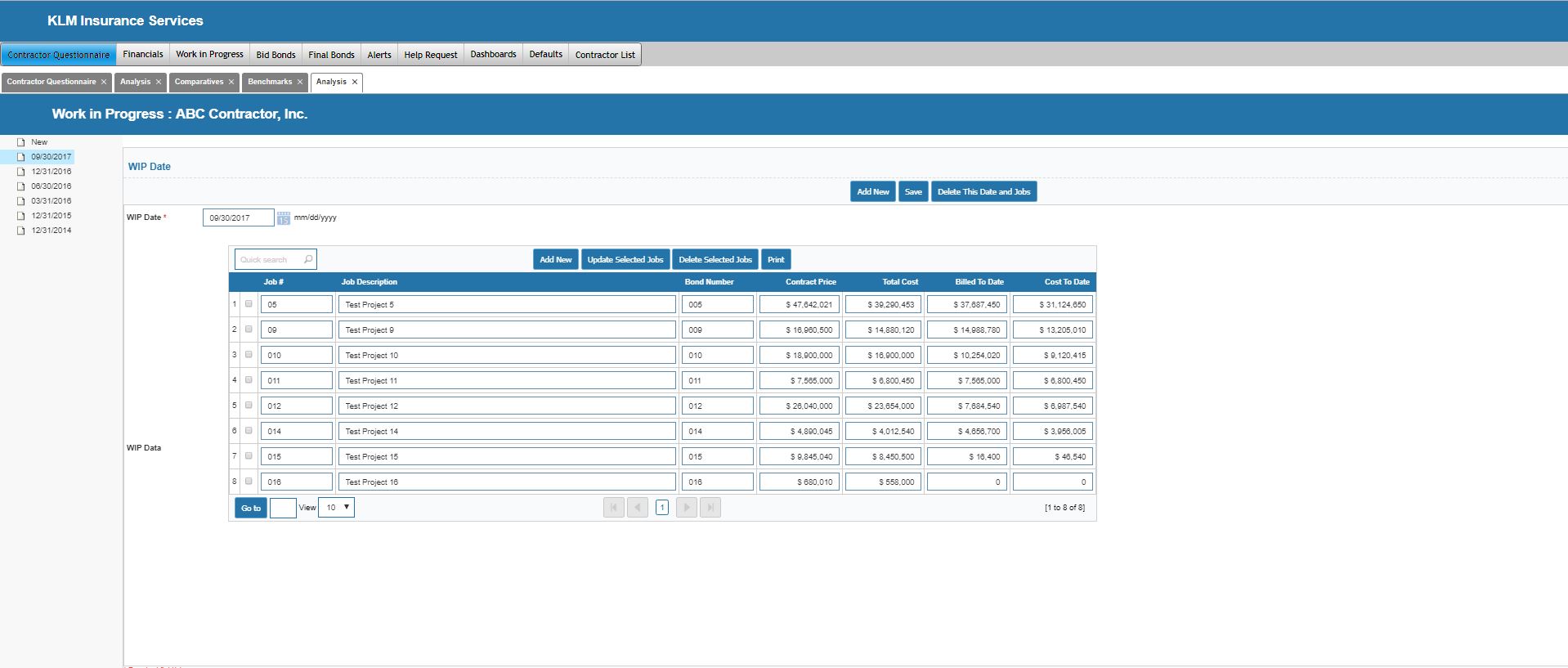Screen dimensions: 1568x668
Task: Close the Benchmarks tab with its X
Action: tap(300, 82)
